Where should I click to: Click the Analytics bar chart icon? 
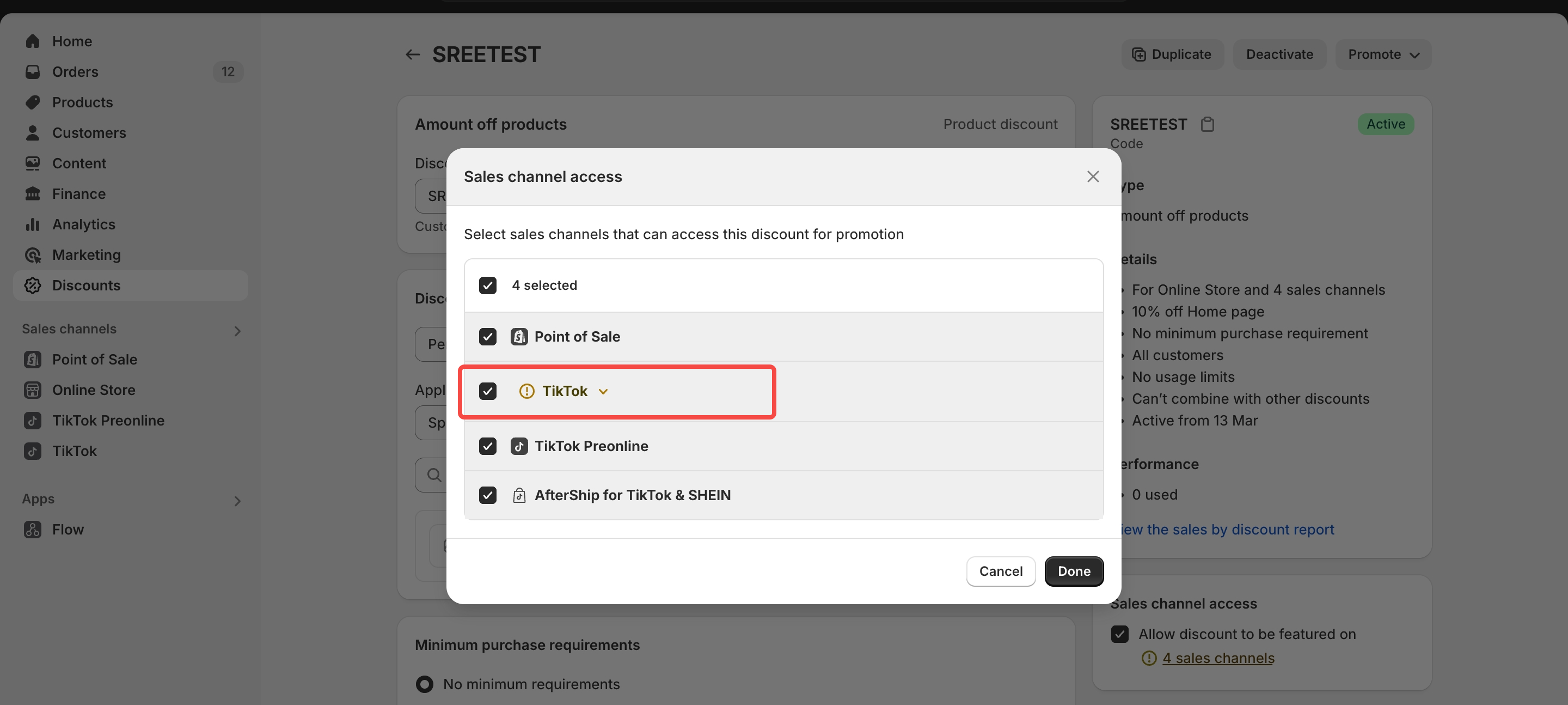33,224
